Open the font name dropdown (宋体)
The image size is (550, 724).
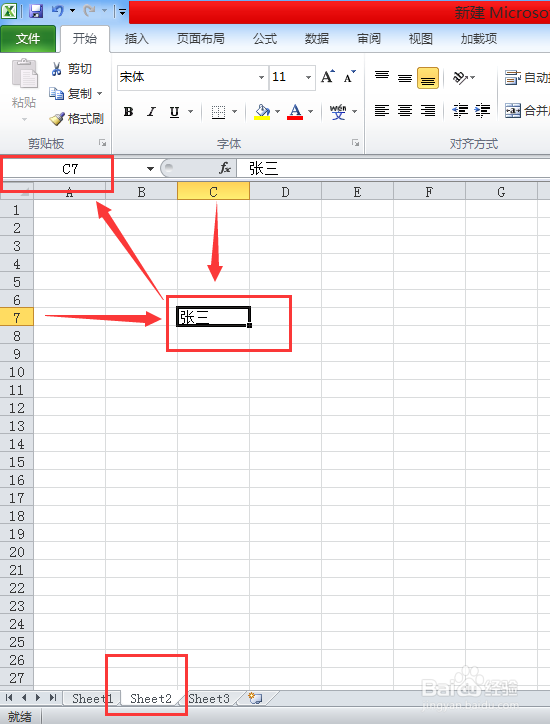click(x=261, y=77)
